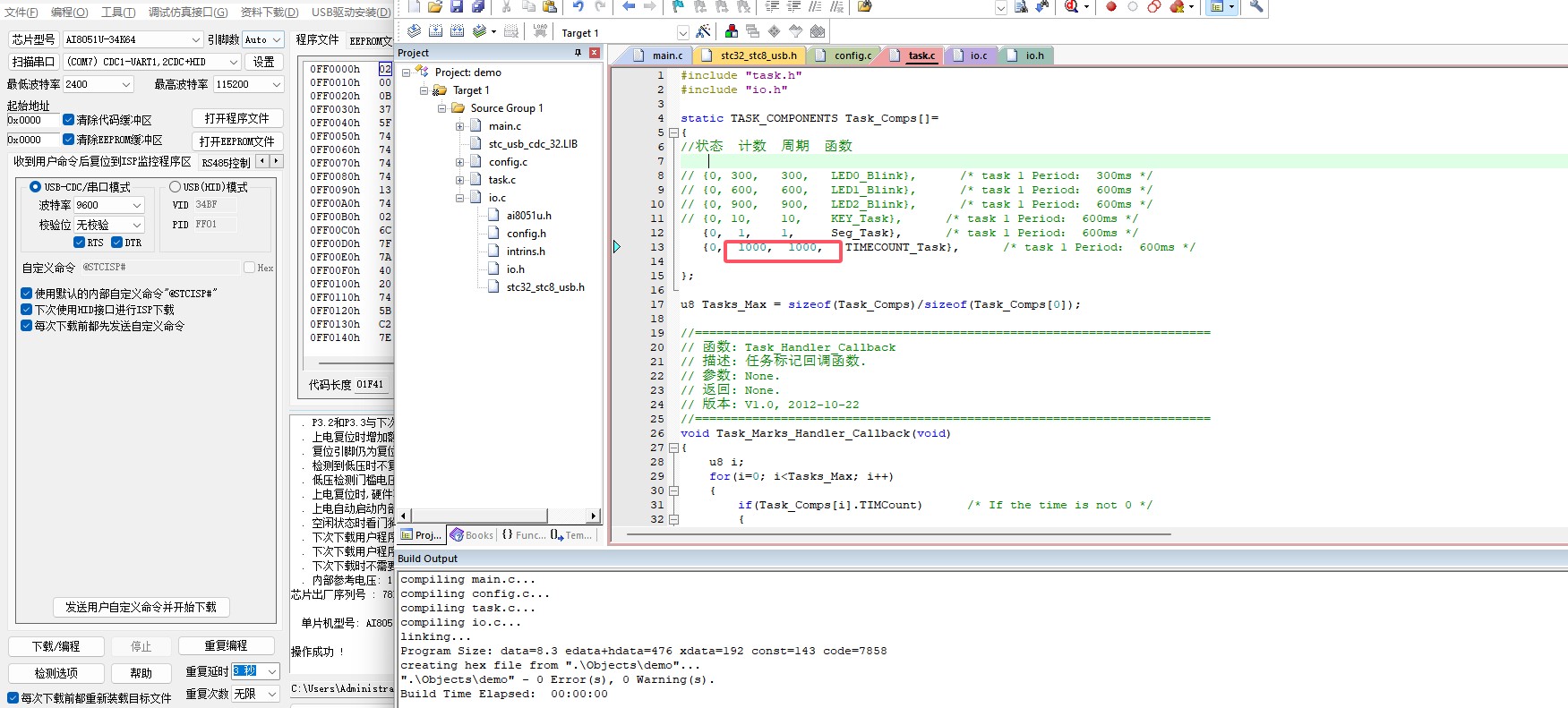Open file icon in Keil toolbar
1568x708 pixels.
[435, 6]
